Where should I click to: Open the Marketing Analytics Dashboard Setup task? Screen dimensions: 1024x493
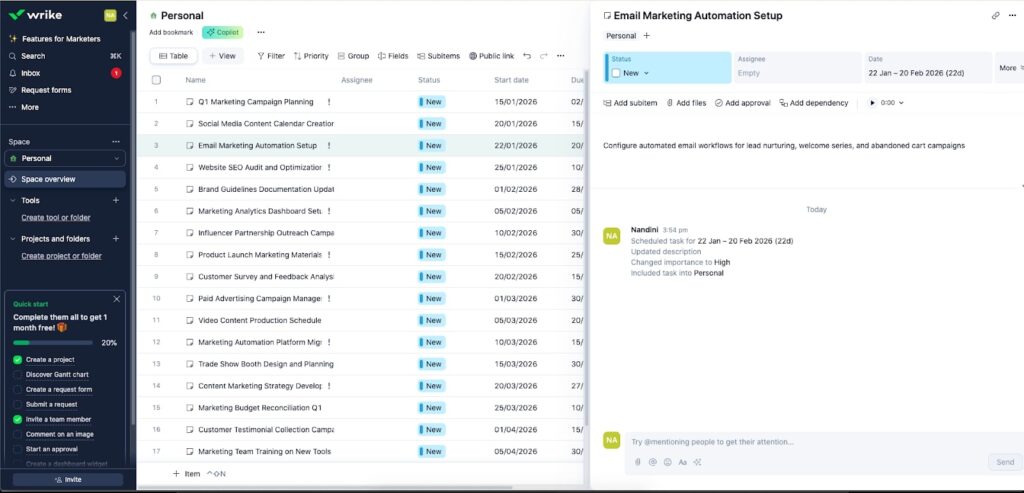click(x=260, y=211)
